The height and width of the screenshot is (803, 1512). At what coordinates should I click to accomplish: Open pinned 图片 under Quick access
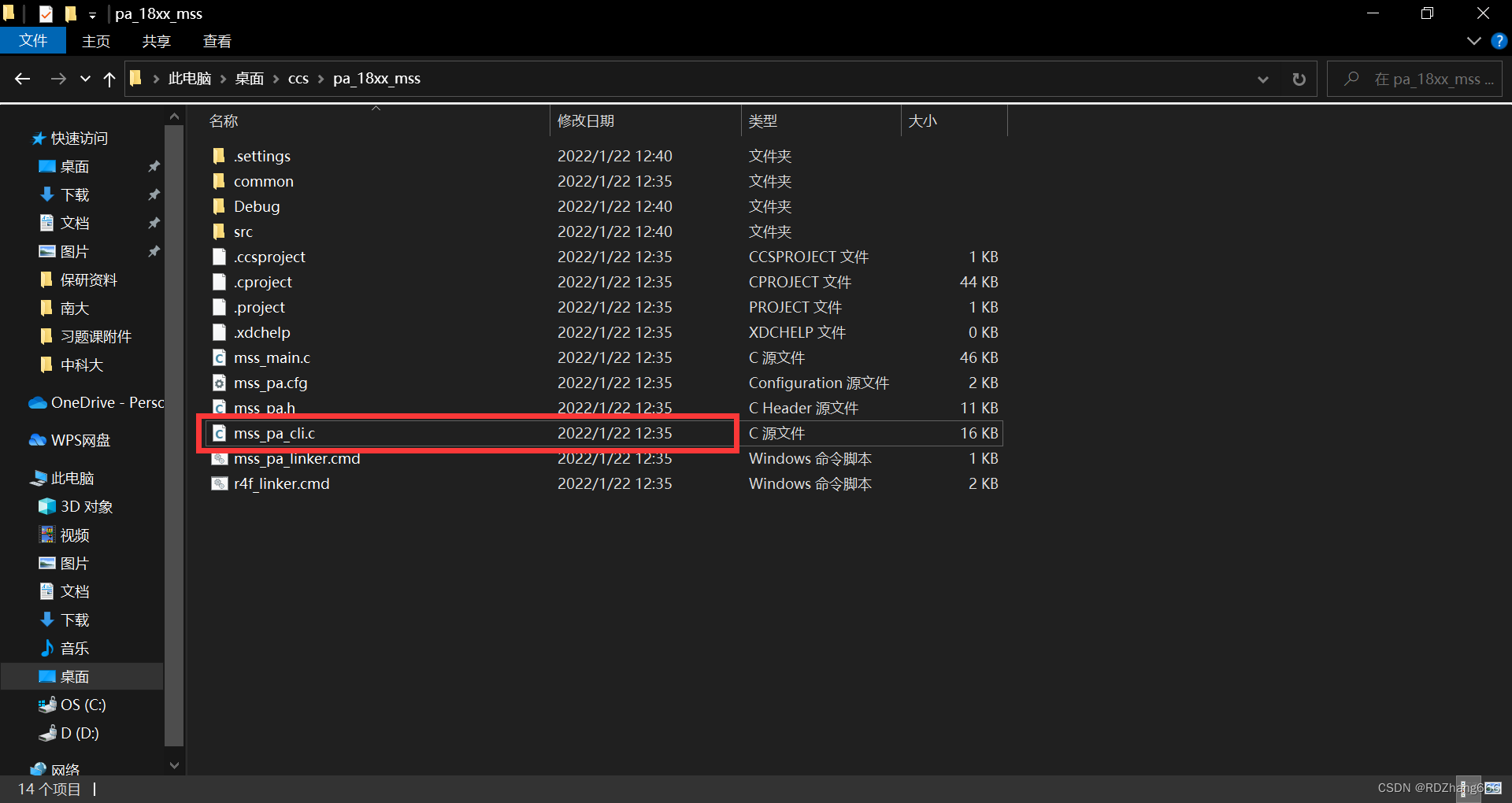tap(74, 252)
